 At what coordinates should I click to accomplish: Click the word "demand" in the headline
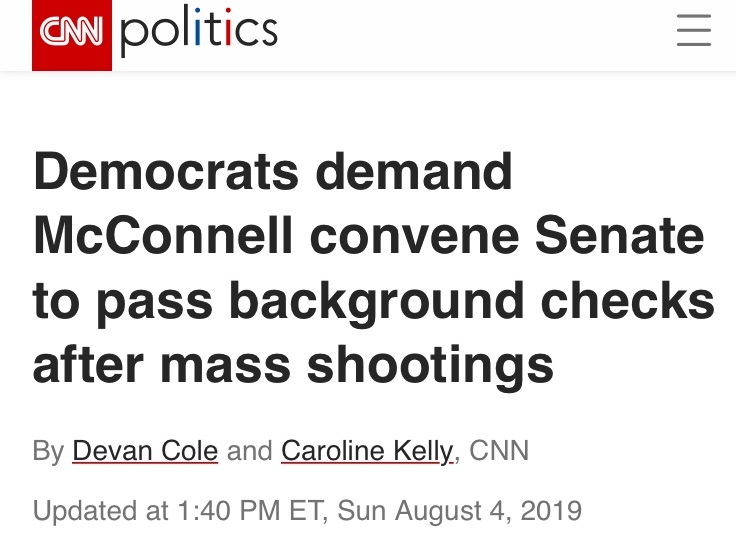[x=414, y=171]
